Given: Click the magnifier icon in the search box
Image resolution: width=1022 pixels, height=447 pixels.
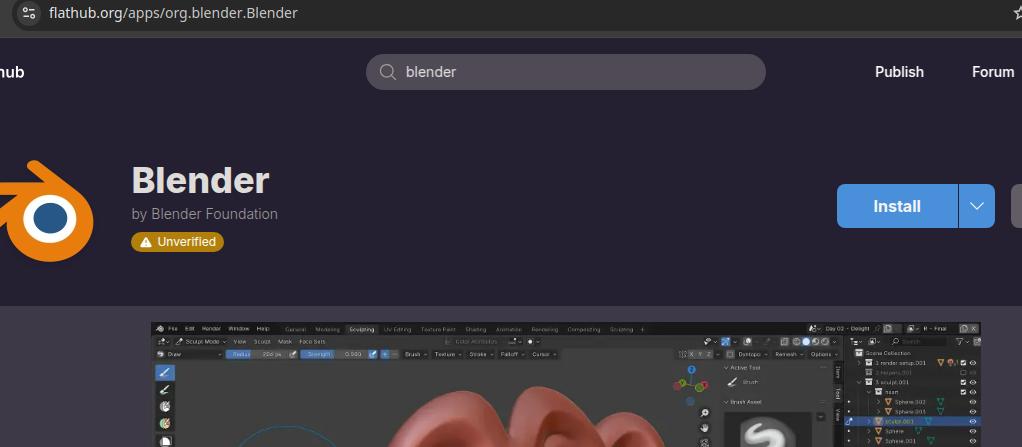Looking at the screenshot, I should pyautogui.click(x=388, y=72).
